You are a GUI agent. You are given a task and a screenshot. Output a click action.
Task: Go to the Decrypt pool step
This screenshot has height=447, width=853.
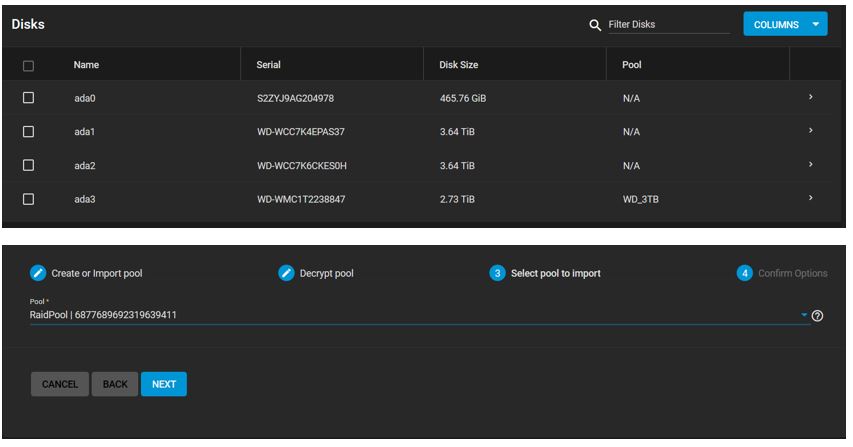(x=326, y=274)
